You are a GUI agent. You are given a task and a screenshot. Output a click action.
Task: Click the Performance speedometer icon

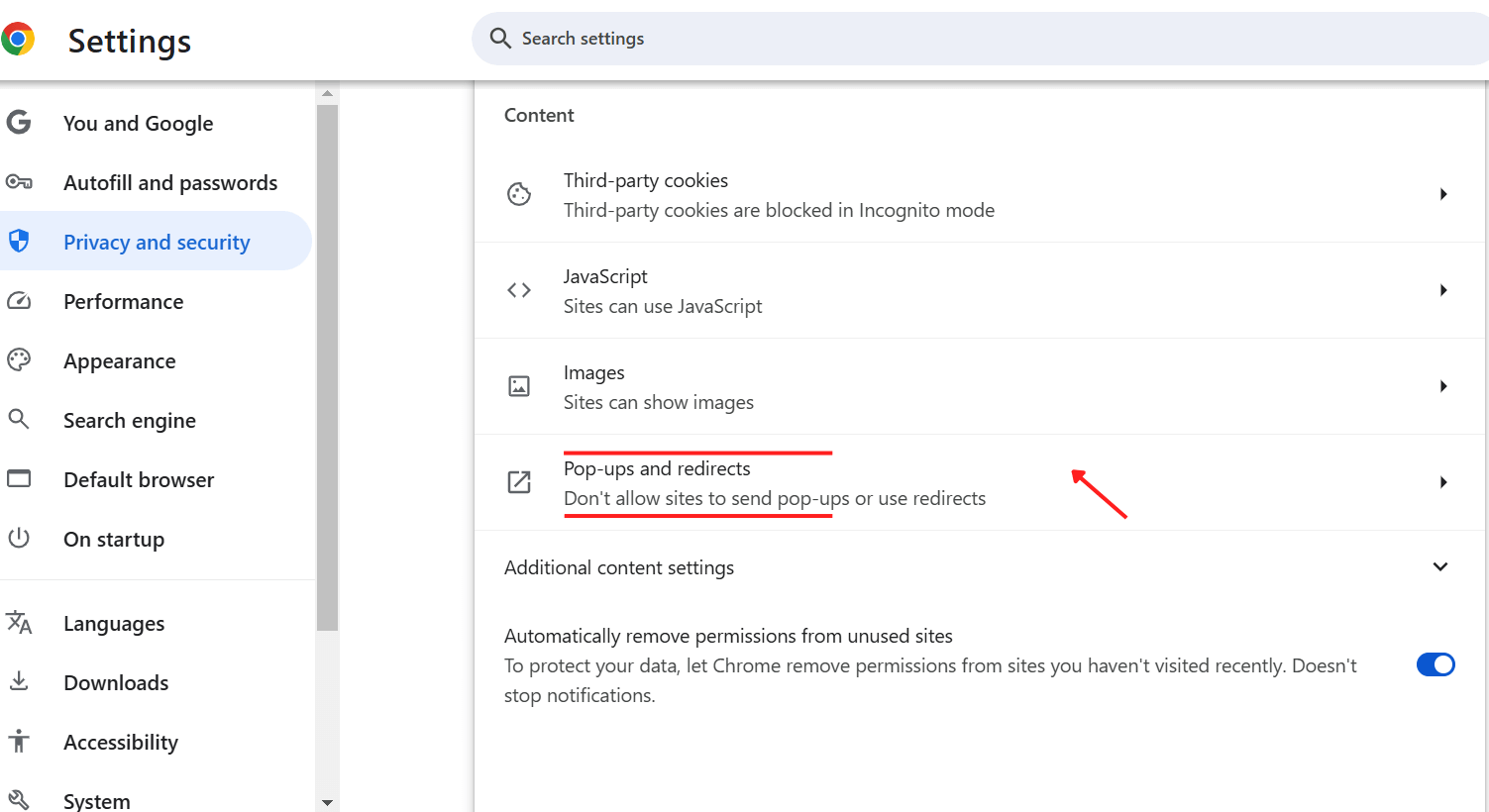pyautogui.click(x=19, y=301)
